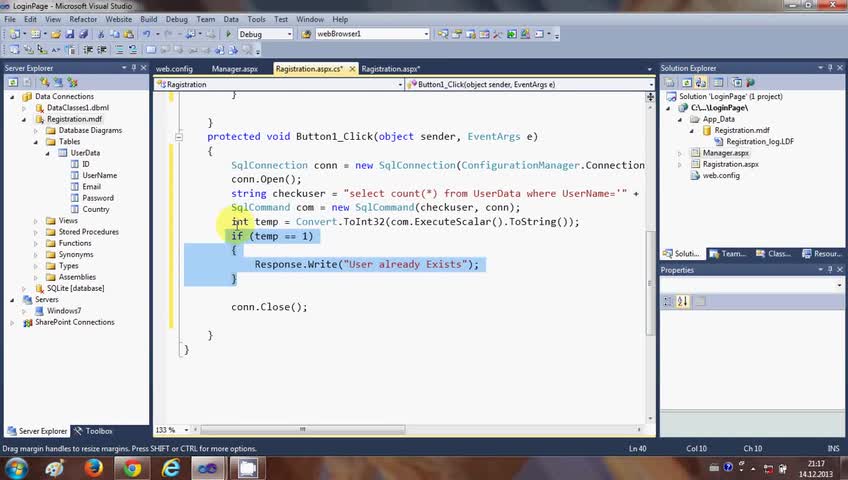Select Registration.mdf in Server Explorer
This screenshot has height=480, width=848.
pyautogui.click(x=74, y=119)
